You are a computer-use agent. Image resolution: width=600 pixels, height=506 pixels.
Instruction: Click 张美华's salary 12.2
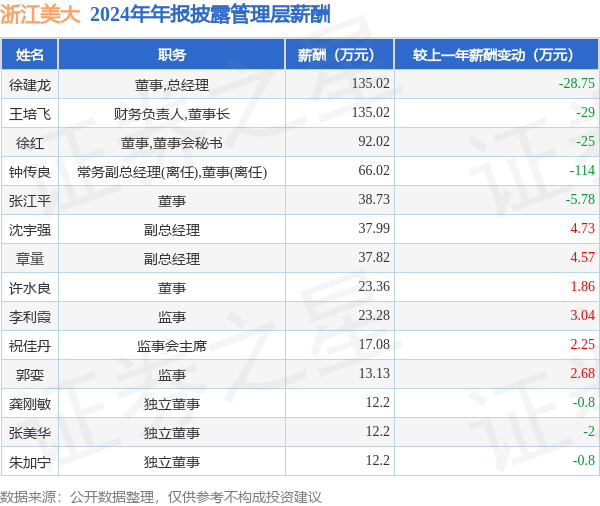[x=378, y=431]
